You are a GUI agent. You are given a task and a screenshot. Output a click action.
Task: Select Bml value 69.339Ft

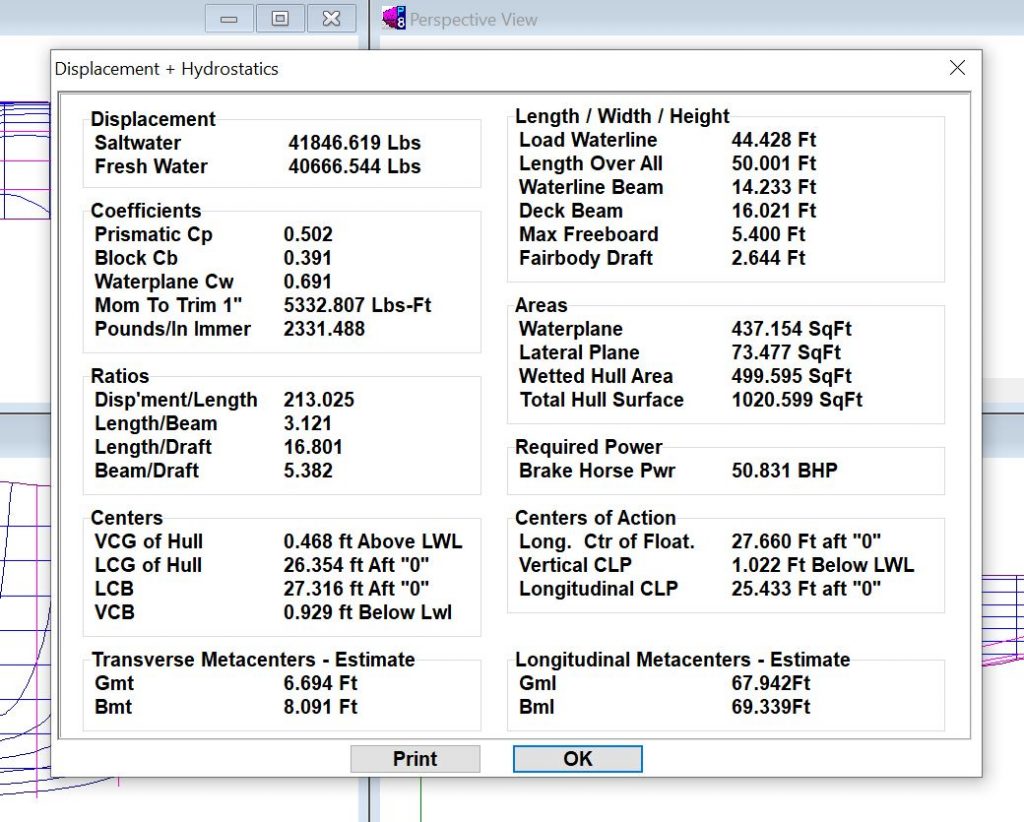[771, 706]
